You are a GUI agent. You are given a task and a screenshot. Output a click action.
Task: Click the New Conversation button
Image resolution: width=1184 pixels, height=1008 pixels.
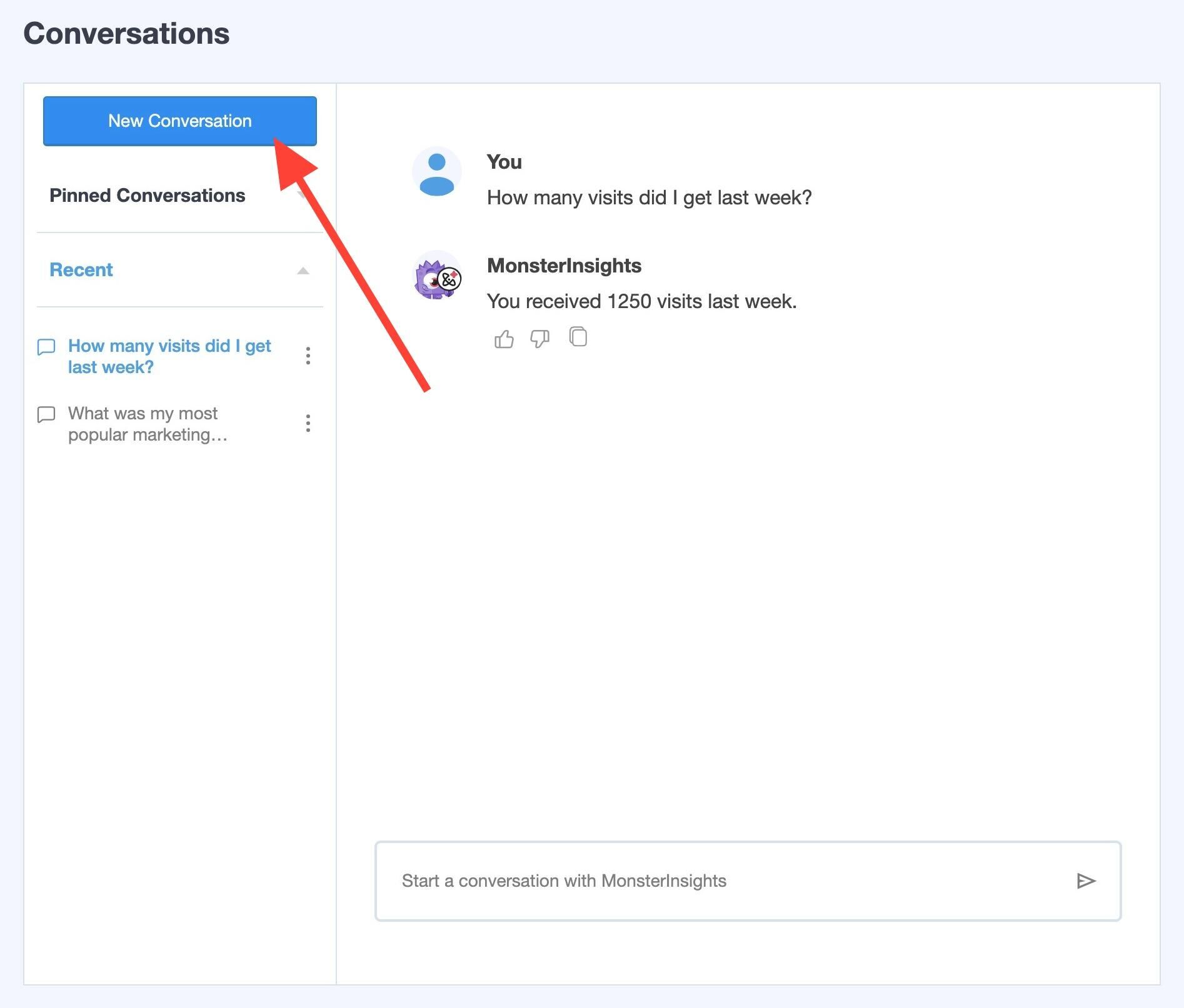click(x=179, y=121)
